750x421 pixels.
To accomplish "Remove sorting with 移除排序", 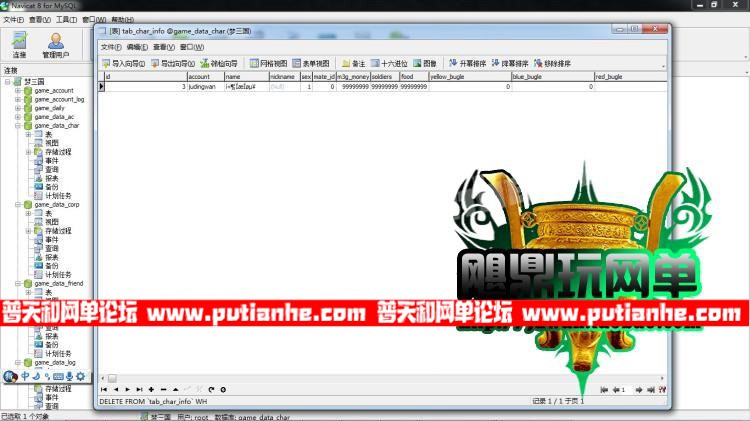I will click(x=552, y=63).
